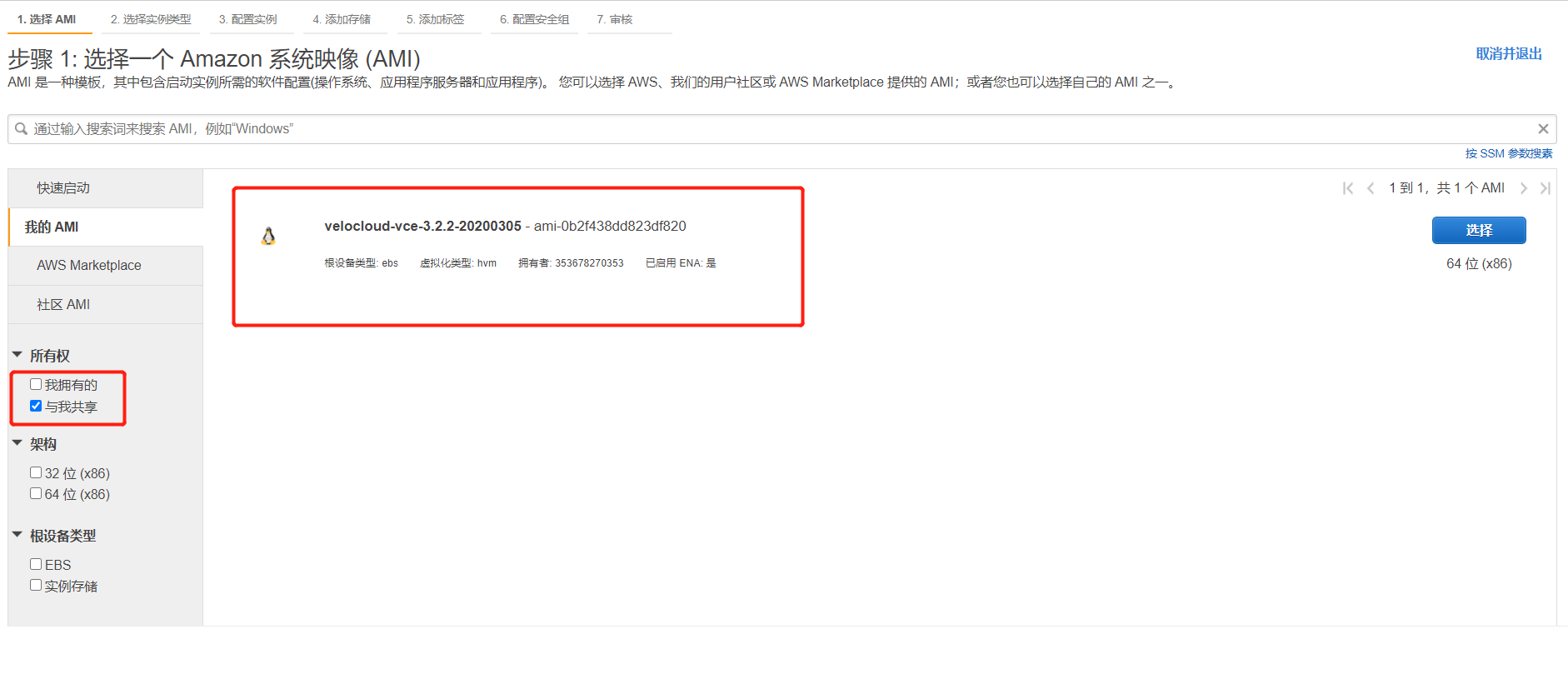1568x674 pixels.
Task: Click the blue 选择 button
Action: 1479,230
